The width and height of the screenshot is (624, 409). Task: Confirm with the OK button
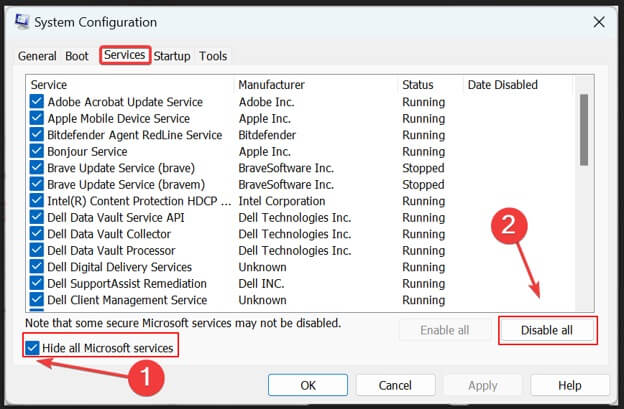(308, 385)
